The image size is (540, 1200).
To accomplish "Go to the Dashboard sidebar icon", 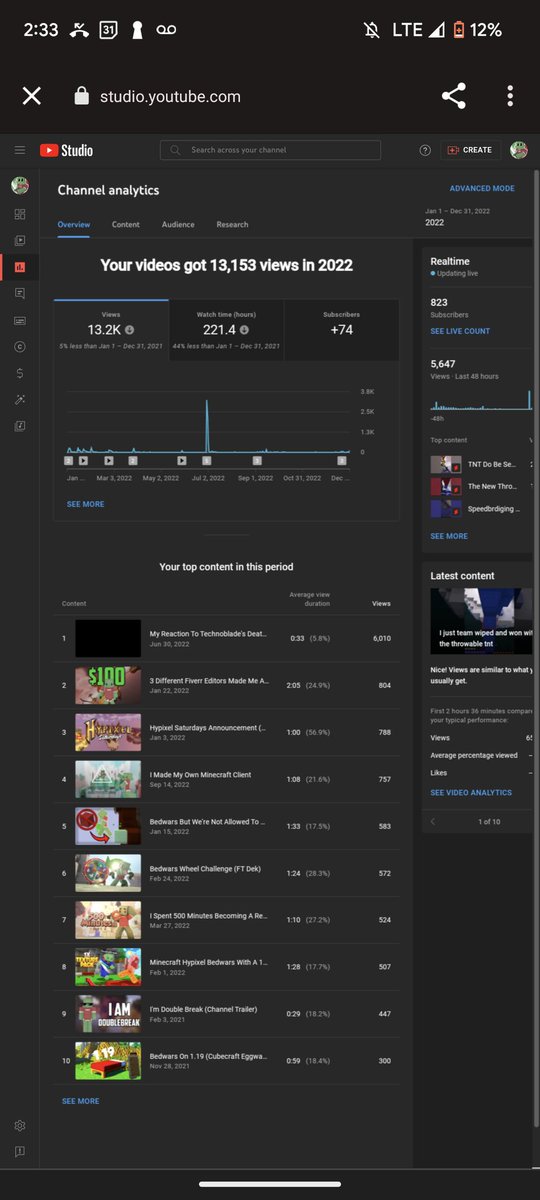I will [x=20, y=214].
